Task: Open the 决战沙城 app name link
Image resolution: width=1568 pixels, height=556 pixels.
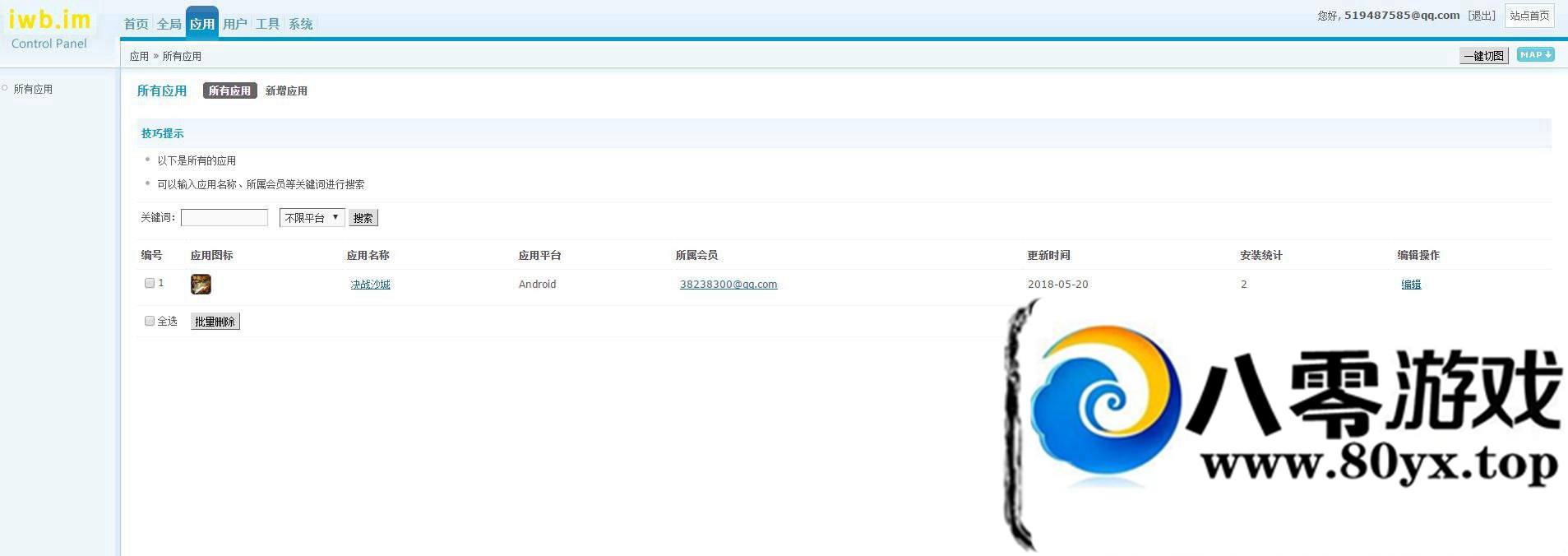Action: point(371,284)
